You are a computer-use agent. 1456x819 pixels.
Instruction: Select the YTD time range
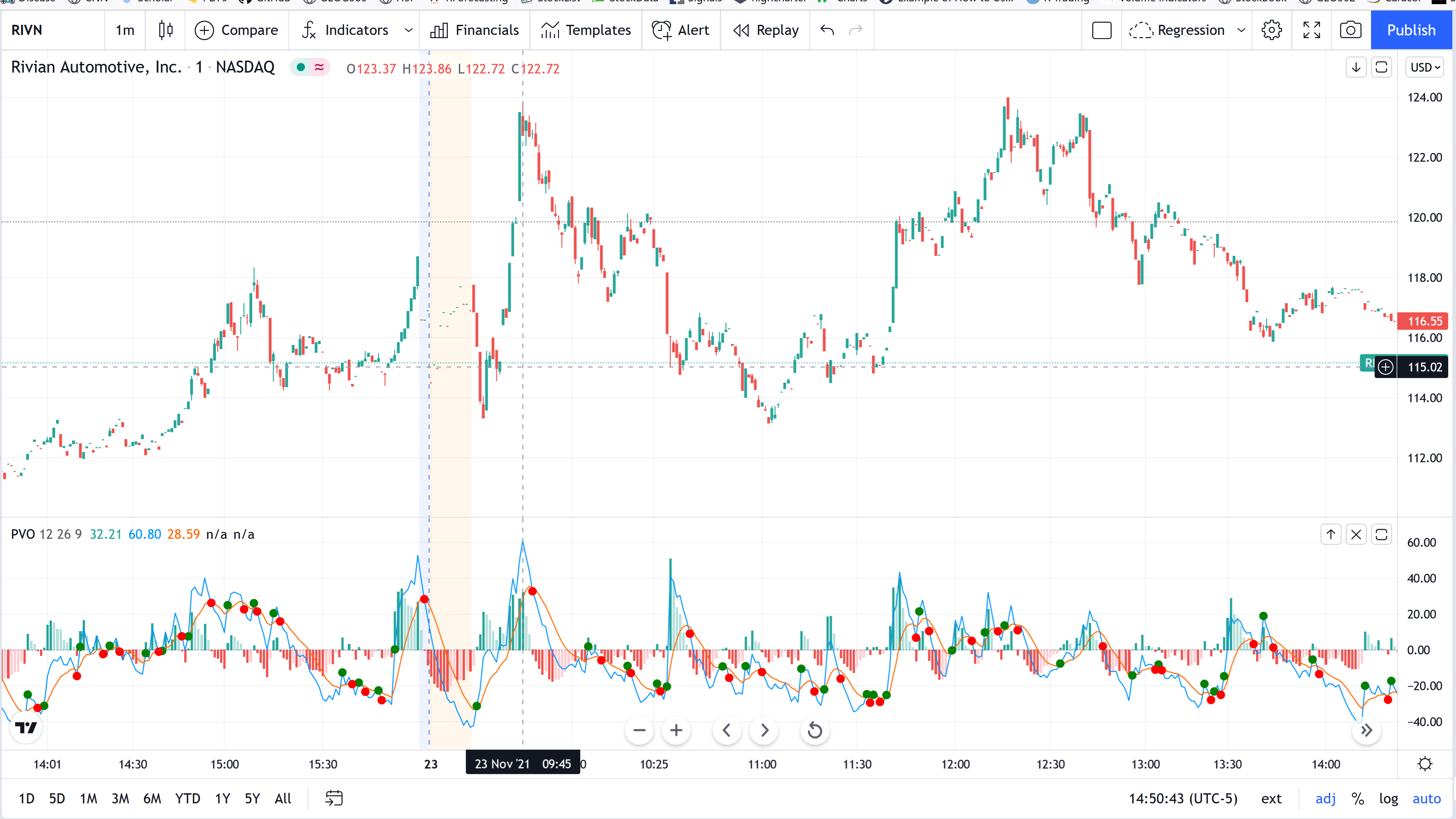pyautogui.click(x=187, y=798)
